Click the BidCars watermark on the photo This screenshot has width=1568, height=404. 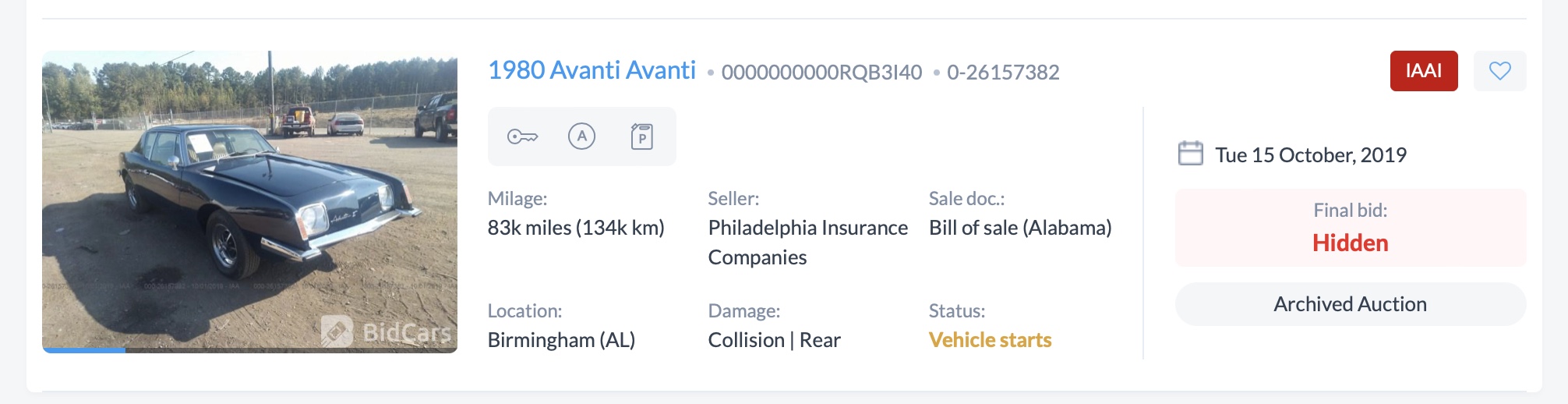(x=387, y=331)
